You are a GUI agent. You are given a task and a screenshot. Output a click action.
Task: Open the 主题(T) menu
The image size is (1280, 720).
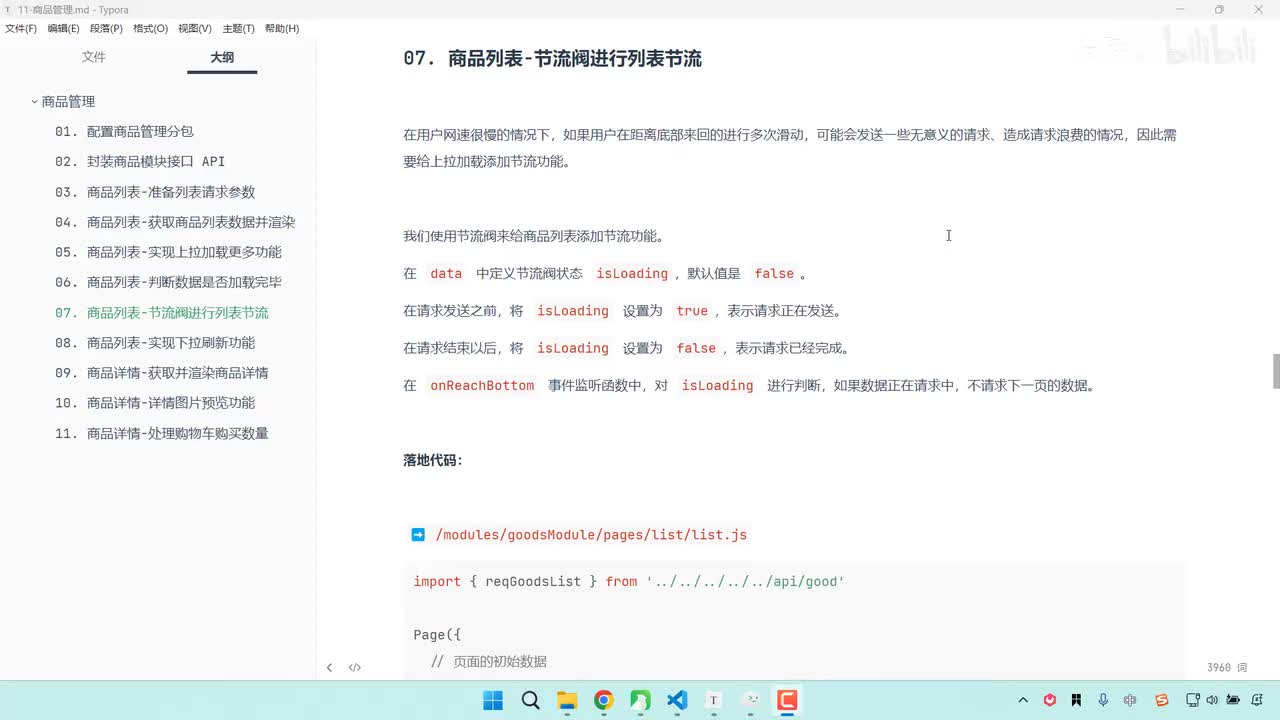click(x=238, y=28)
